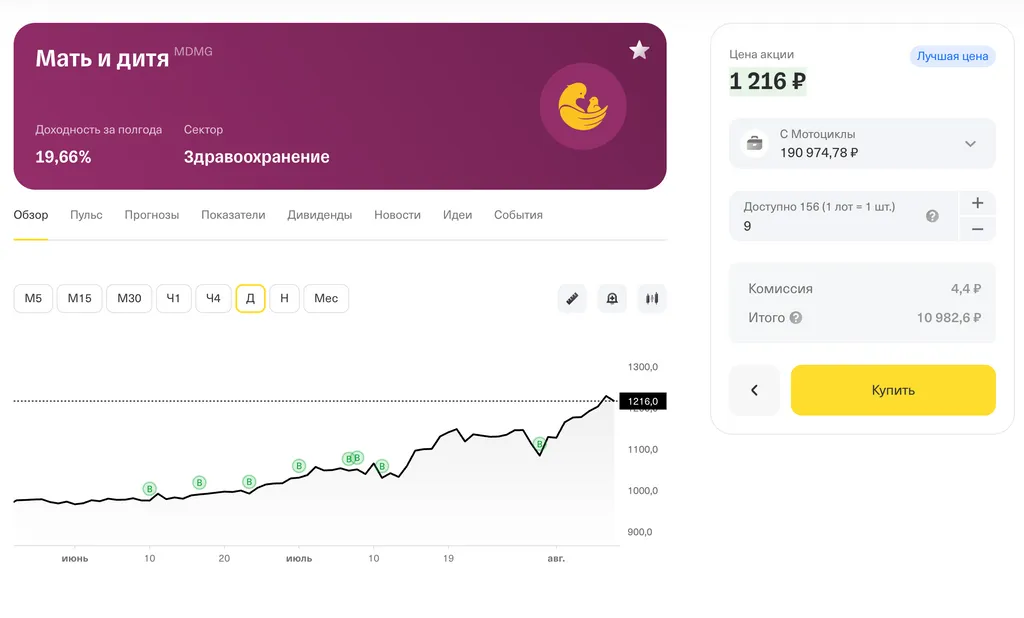This screenshot has width=1024, height=618.
Task: Open the Дивиденды tab
Action: click(319, 215)
